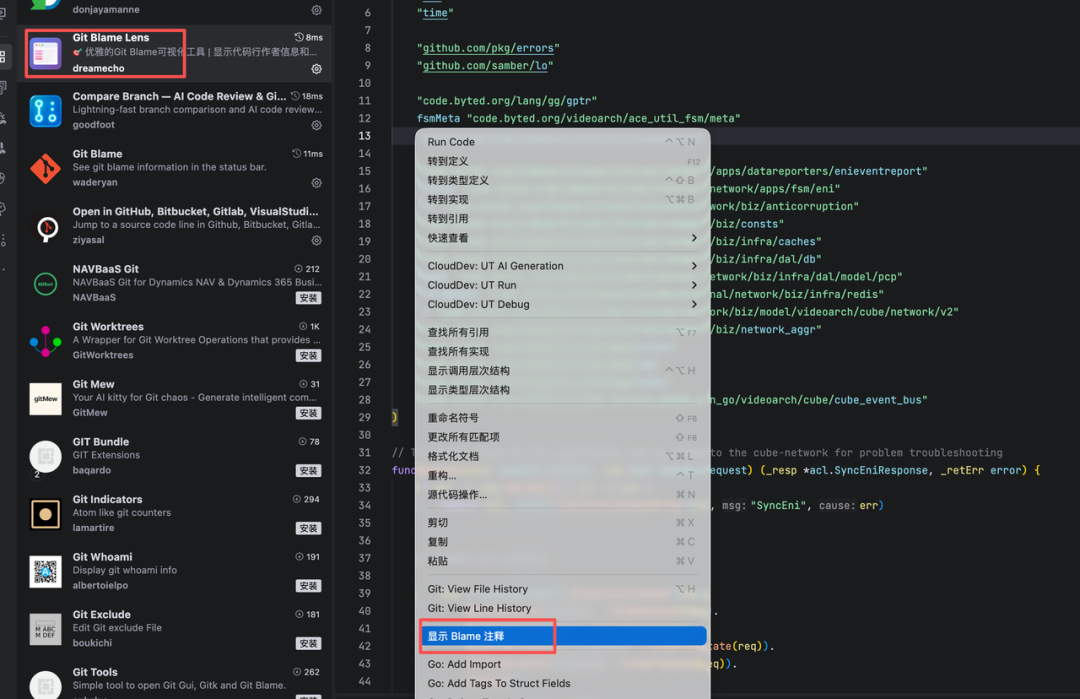This screenshot has height=699, width=1080.
Task: Open settings gear for Compare Branch extension
Action: click(316, 125)
